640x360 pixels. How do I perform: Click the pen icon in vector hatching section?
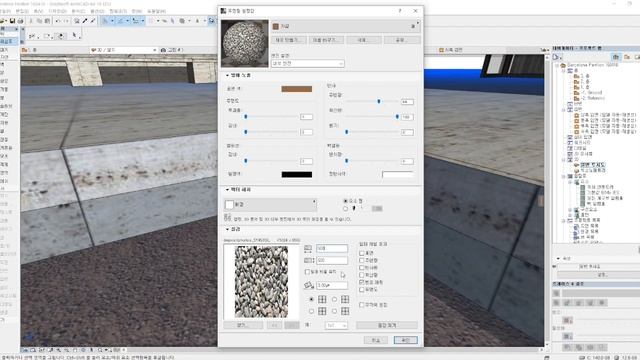(x=354, y=208)
